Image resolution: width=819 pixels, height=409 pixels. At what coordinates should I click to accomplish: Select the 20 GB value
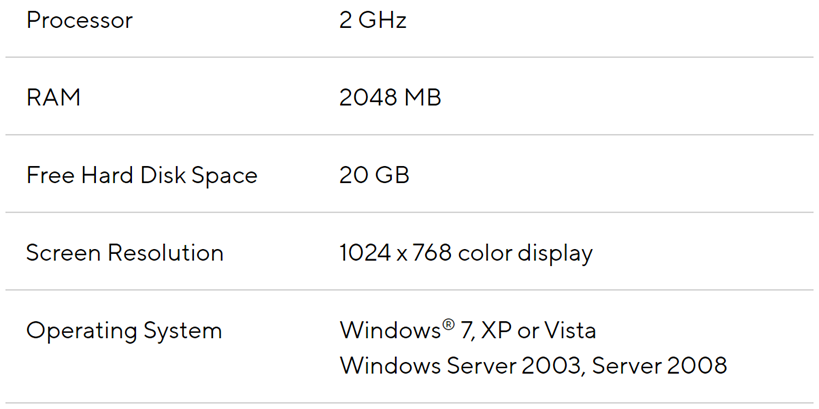pos(374,176)
